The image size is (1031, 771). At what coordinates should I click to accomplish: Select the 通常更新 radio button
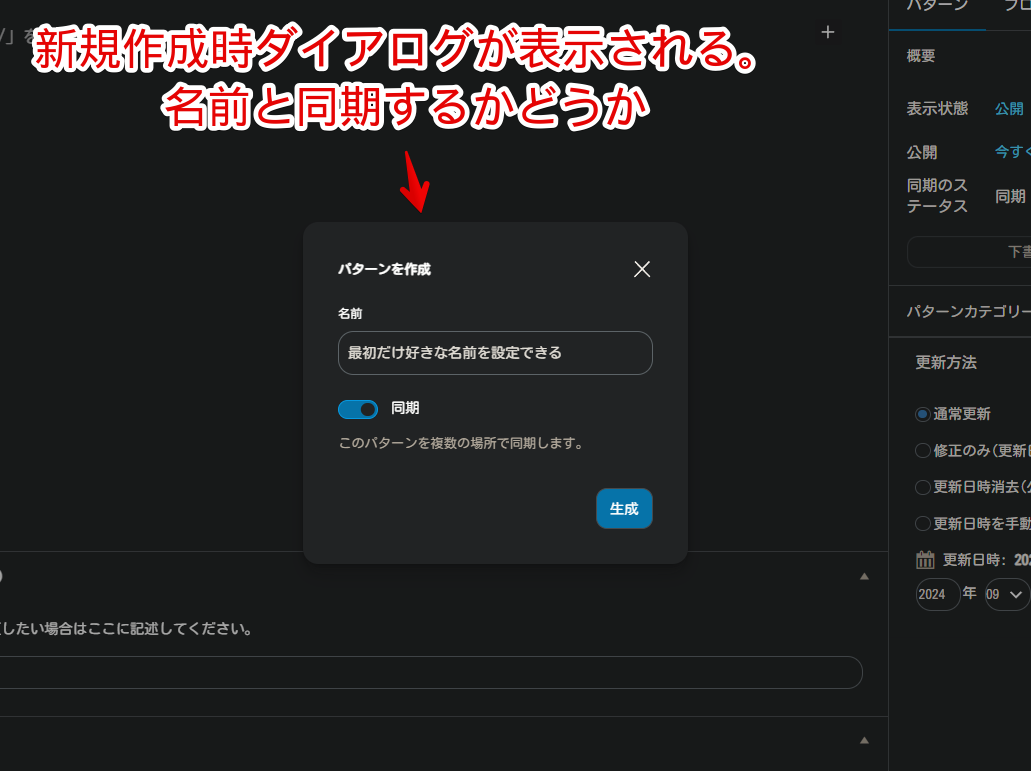tap(923, 414)
